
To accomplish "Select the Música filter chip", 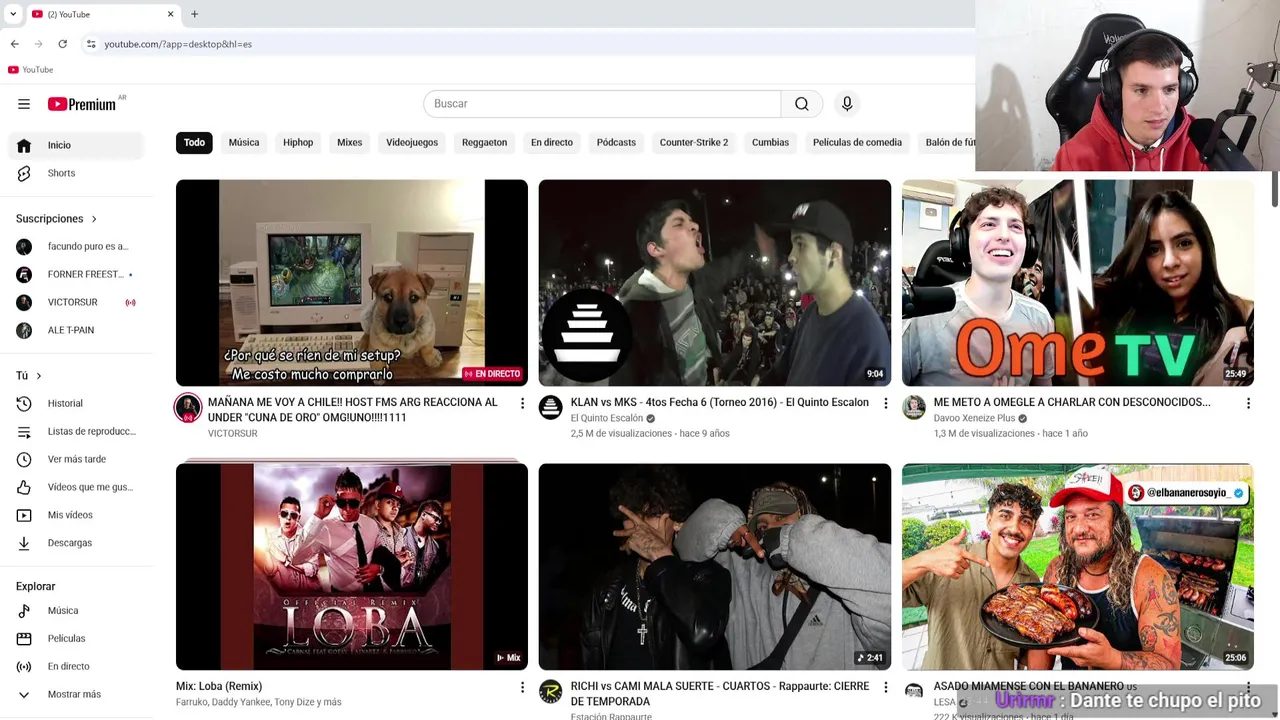I will 244,142.
